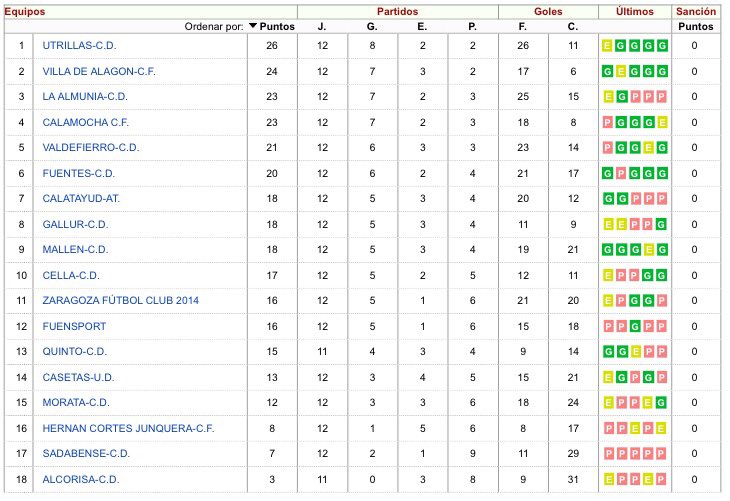Click ALCORISA wins value 0
This screenshot has width=730, height=501.
(x=372, y=480)
